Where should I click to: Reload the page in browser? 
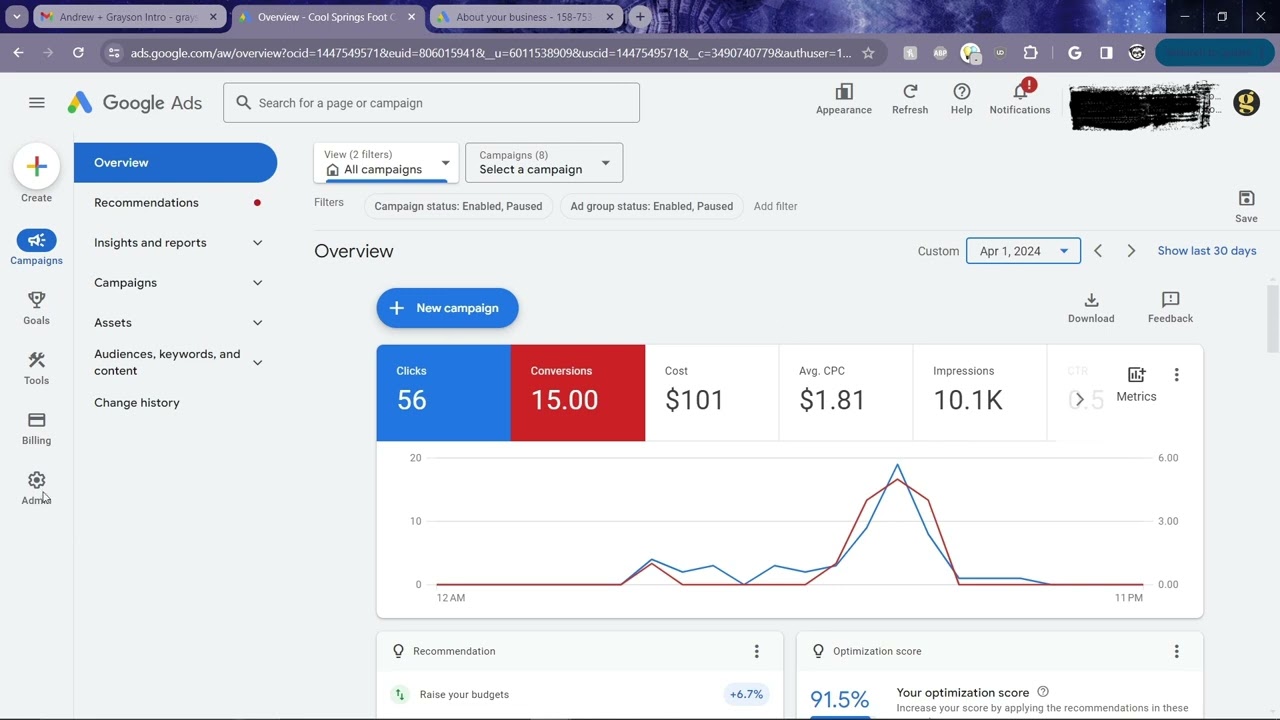(x=78, y=53)
